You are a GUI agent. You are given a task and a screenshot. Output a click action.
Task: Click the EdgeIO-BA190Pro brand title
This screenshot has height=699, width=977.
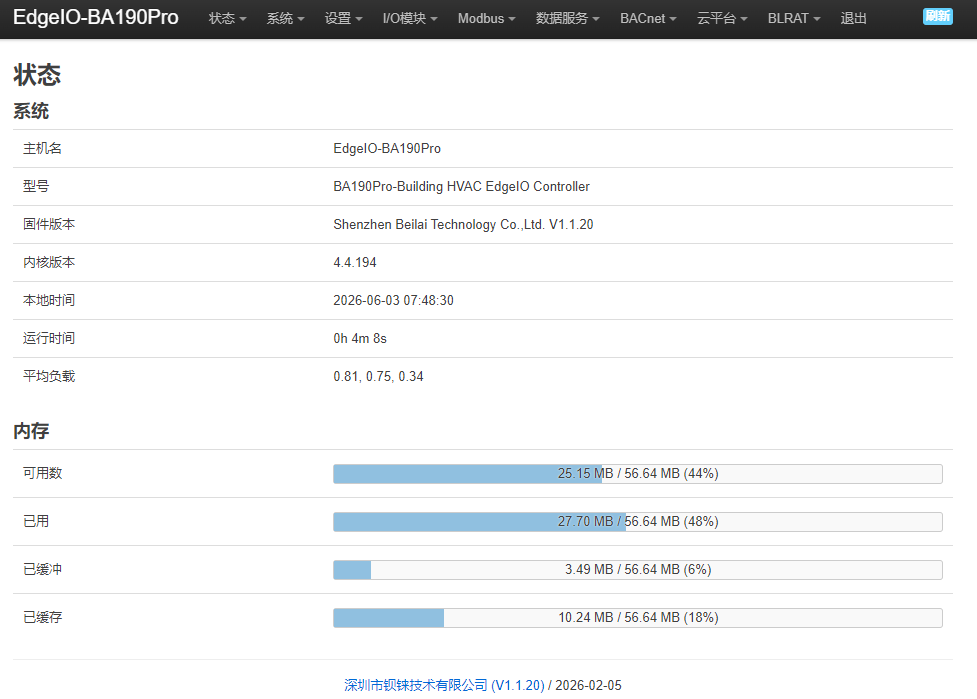pyautogui.click(x=96, y=17)
